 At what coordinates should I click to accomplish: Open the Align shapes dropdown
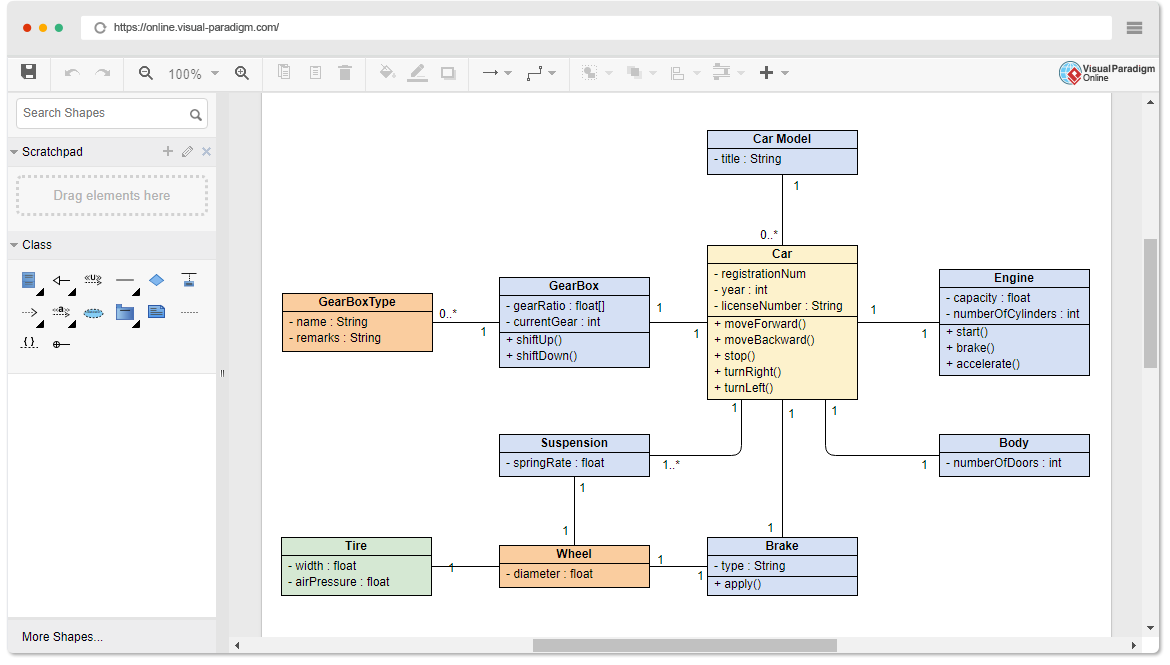(684, 72)
